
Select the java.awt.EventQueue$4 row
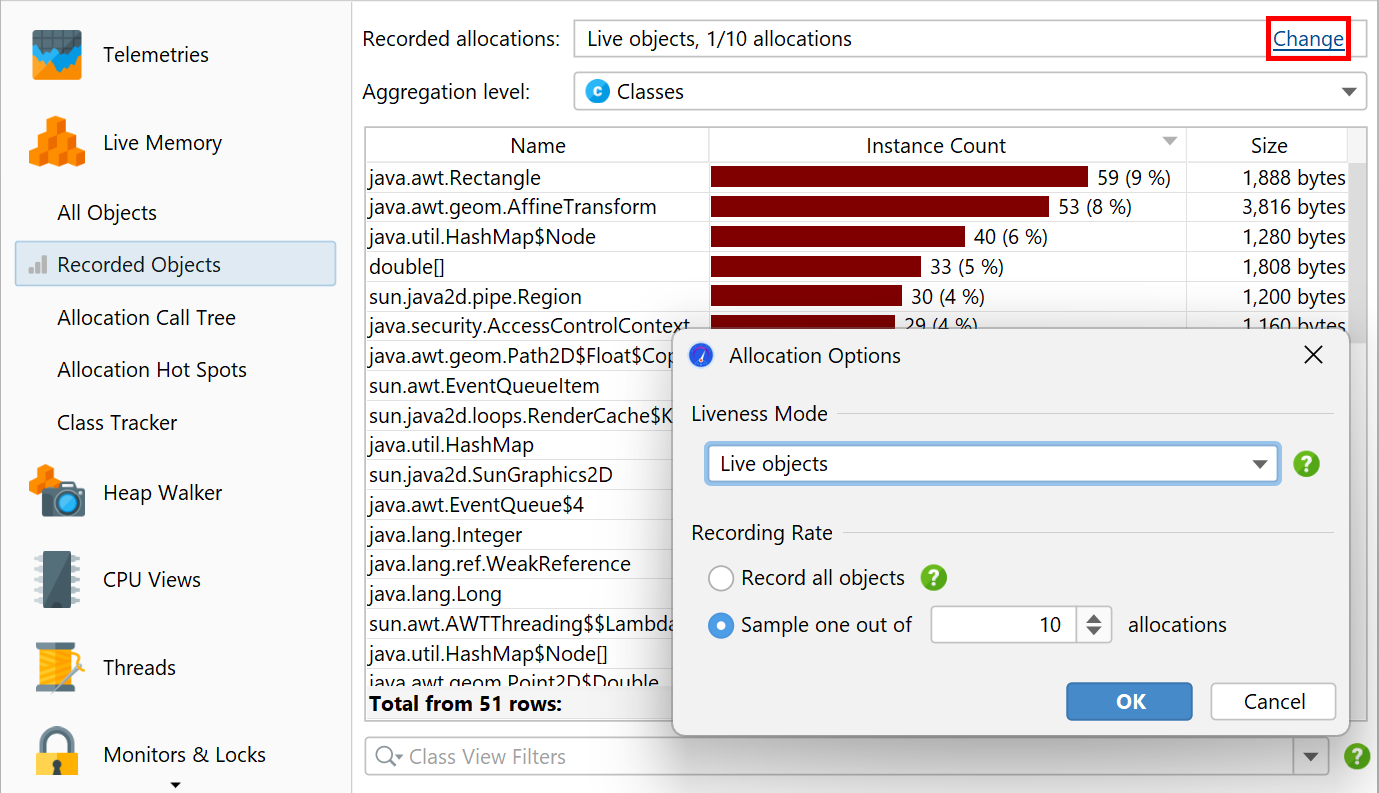tap(518, 505)
